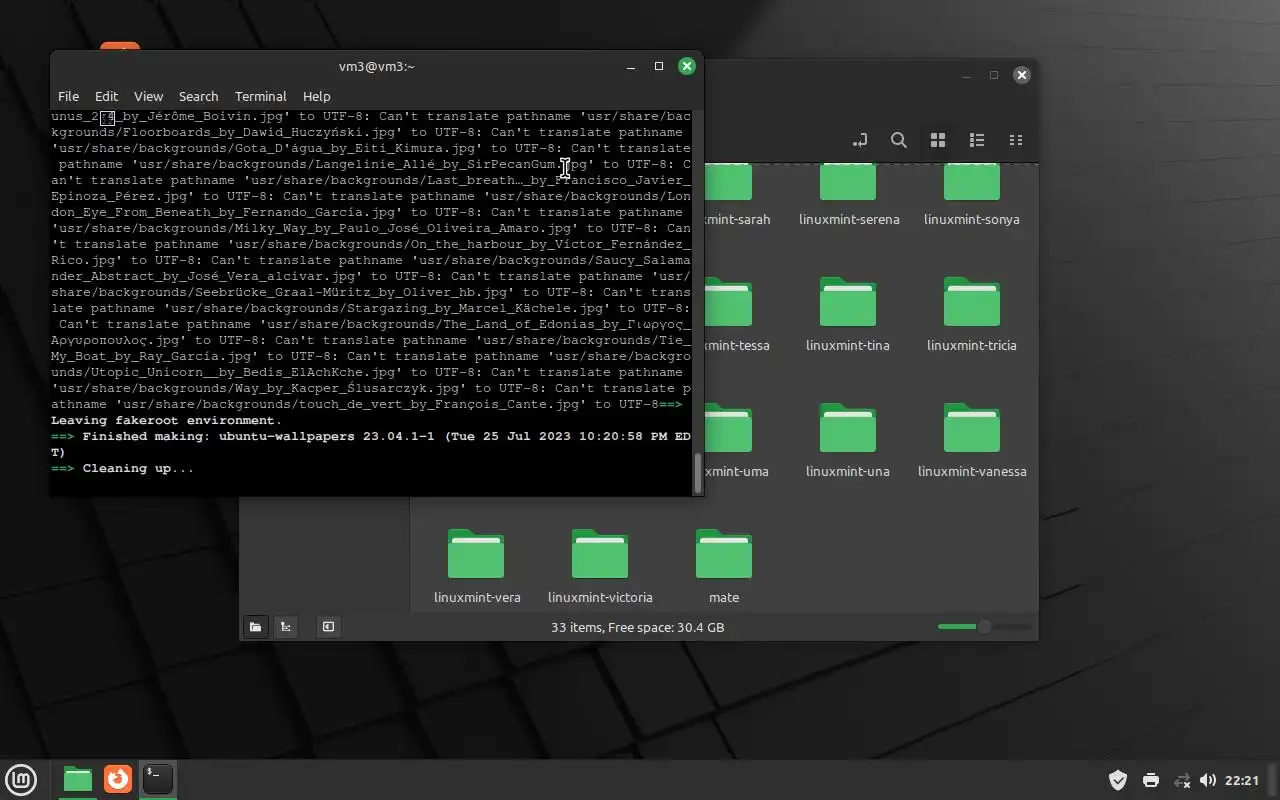Click the 'Cleaning up...' terminal line
Viewport: 1280px width, 800px height.
coord(122,468)
